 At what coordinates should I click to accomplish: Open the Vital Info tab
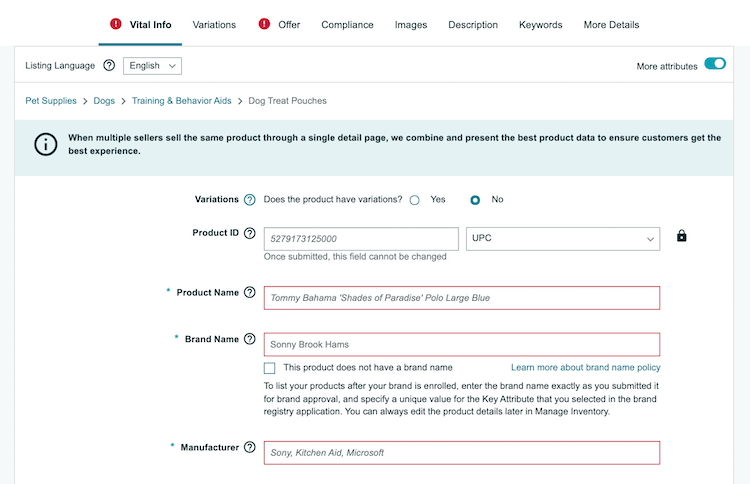tap(150, 24)
